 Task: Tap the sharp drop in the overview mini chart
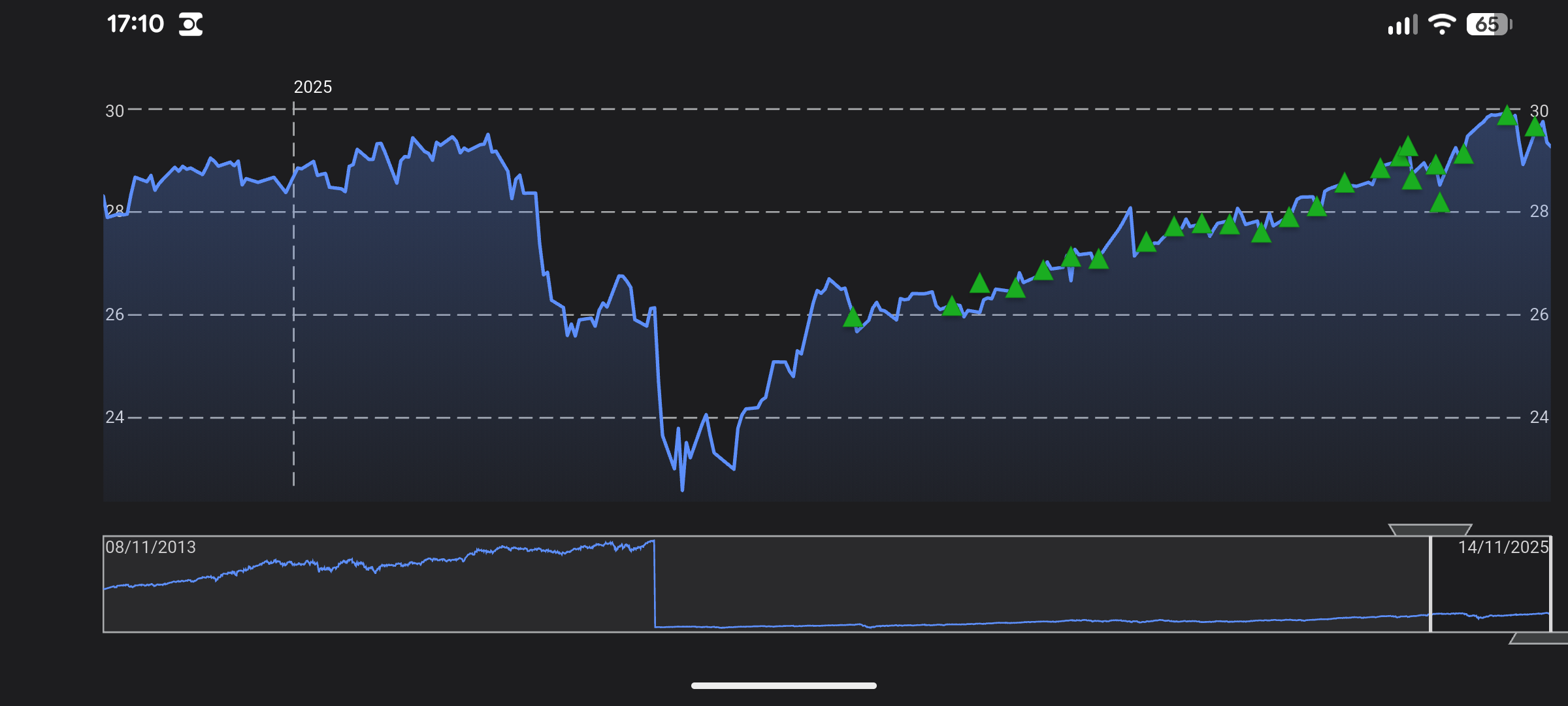(654, 583)
